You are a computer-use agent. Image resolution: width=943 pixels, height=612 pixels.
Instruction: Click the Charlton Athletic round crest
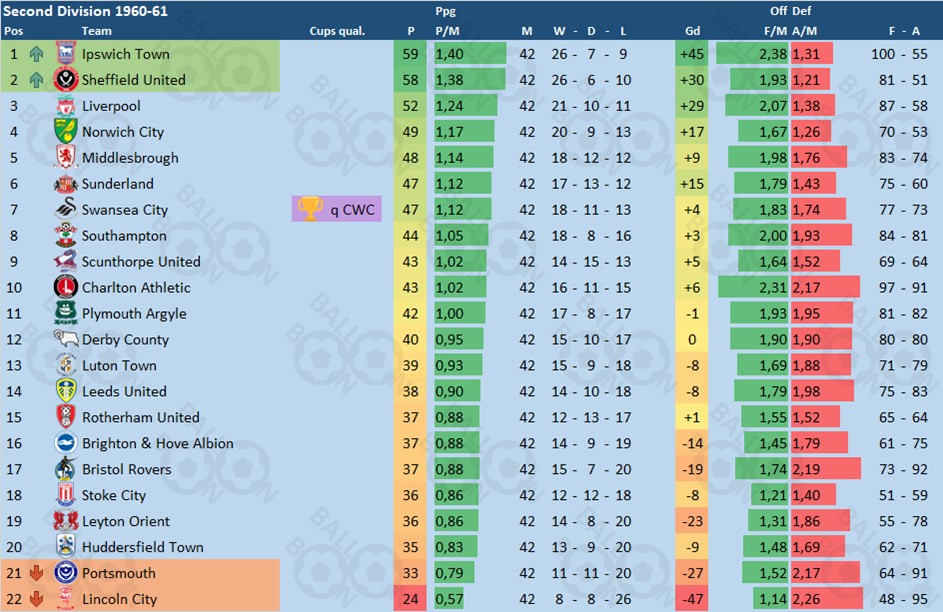(x=66, y=287)
